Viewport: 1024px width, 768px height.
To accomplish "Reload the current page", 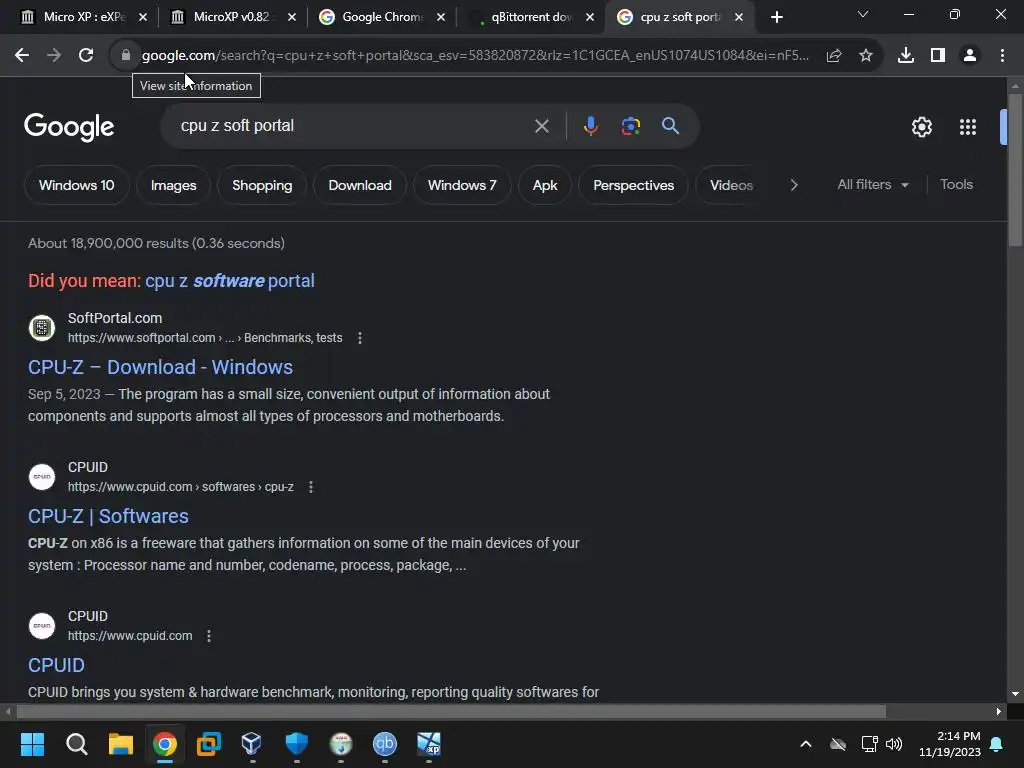I will (x=86, y=56).
